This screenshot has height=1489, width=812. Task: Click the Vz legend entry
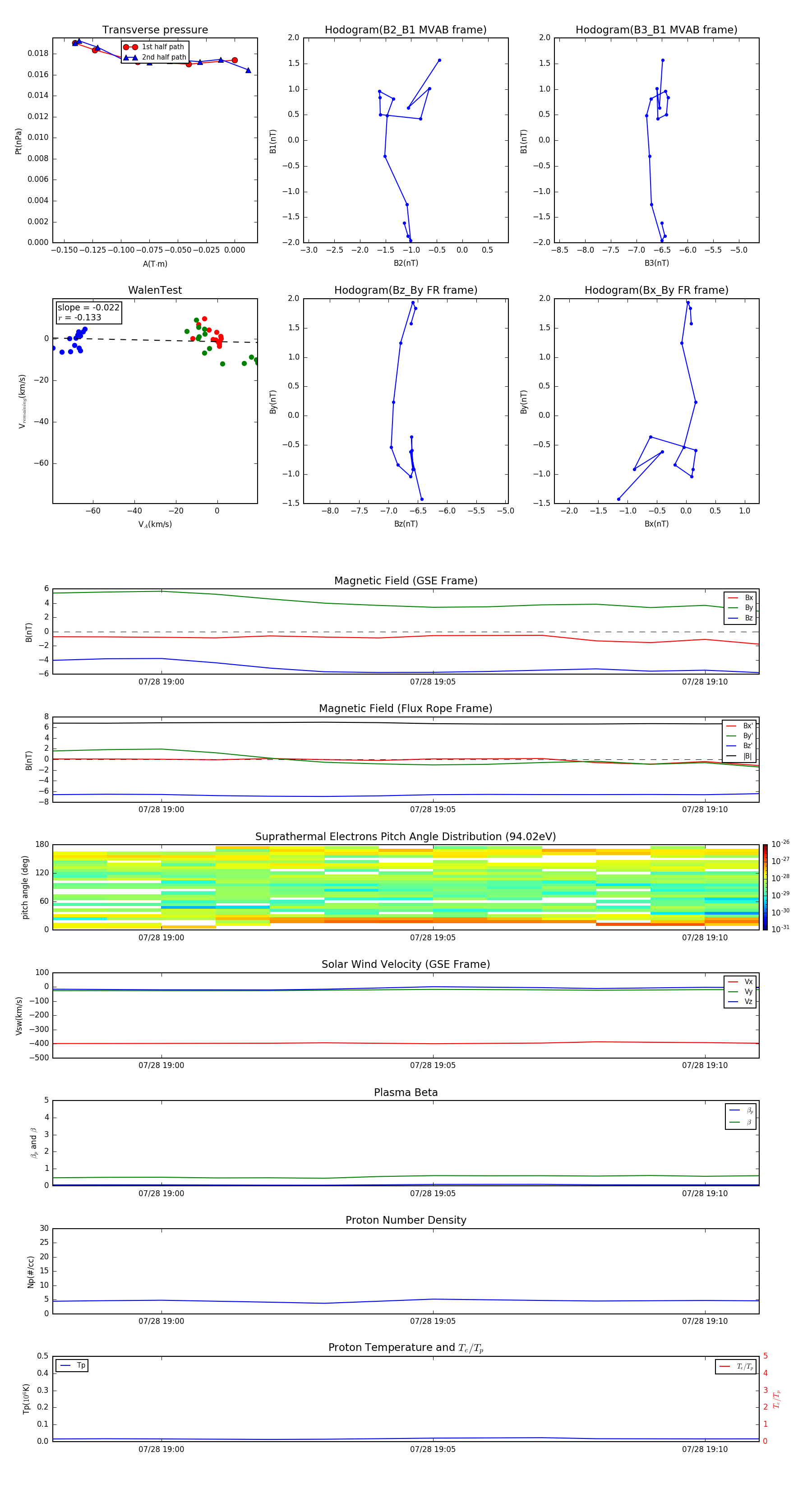coord(740,1002)
